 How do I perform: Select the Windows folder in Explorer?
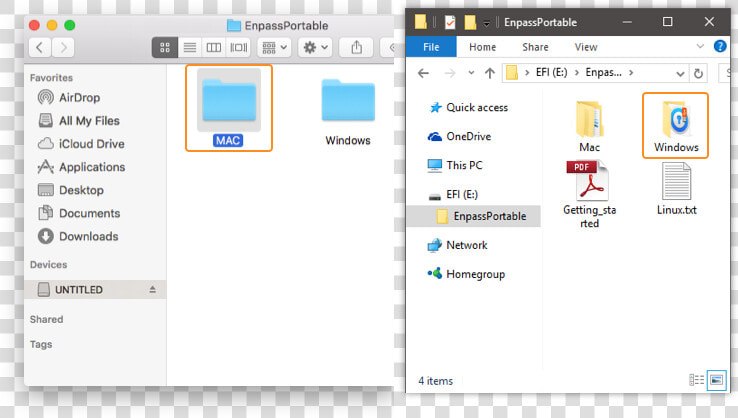click(x=676, y=126)
